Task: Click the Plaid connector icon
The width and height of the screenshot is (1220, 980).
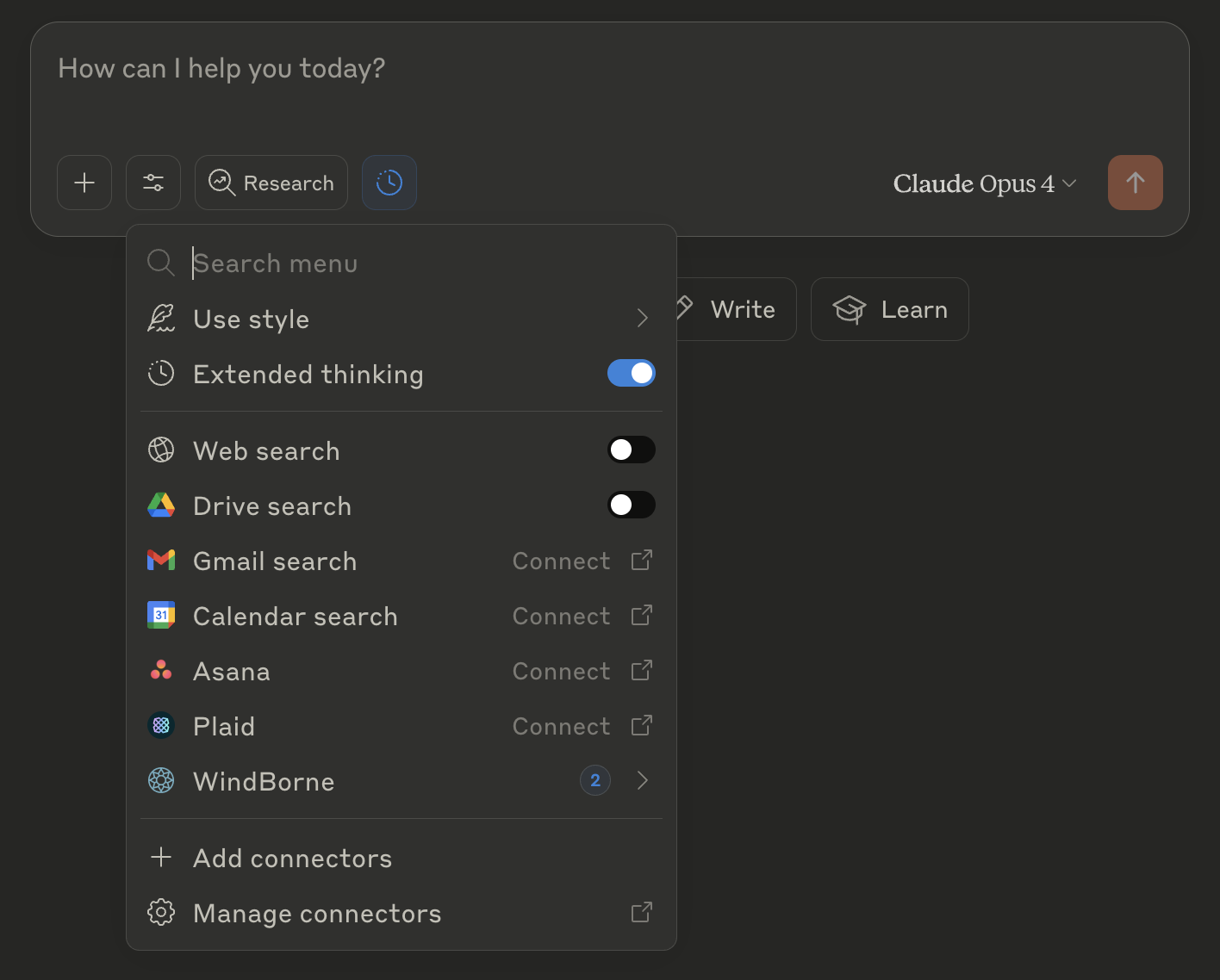Action: tap(161, 725)
